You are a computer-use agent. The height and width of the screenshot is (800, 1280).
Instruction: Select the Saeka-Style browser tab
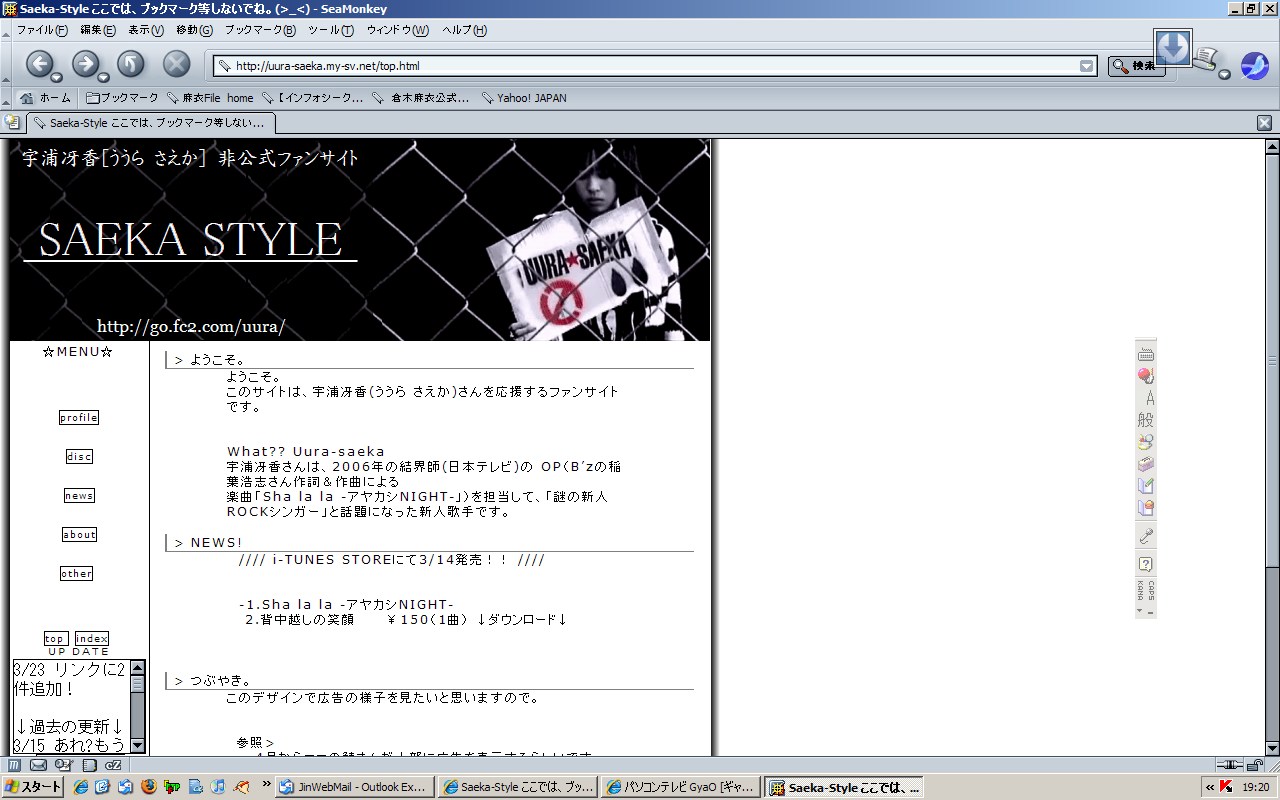pyautogui.click(x=150, y=123)
